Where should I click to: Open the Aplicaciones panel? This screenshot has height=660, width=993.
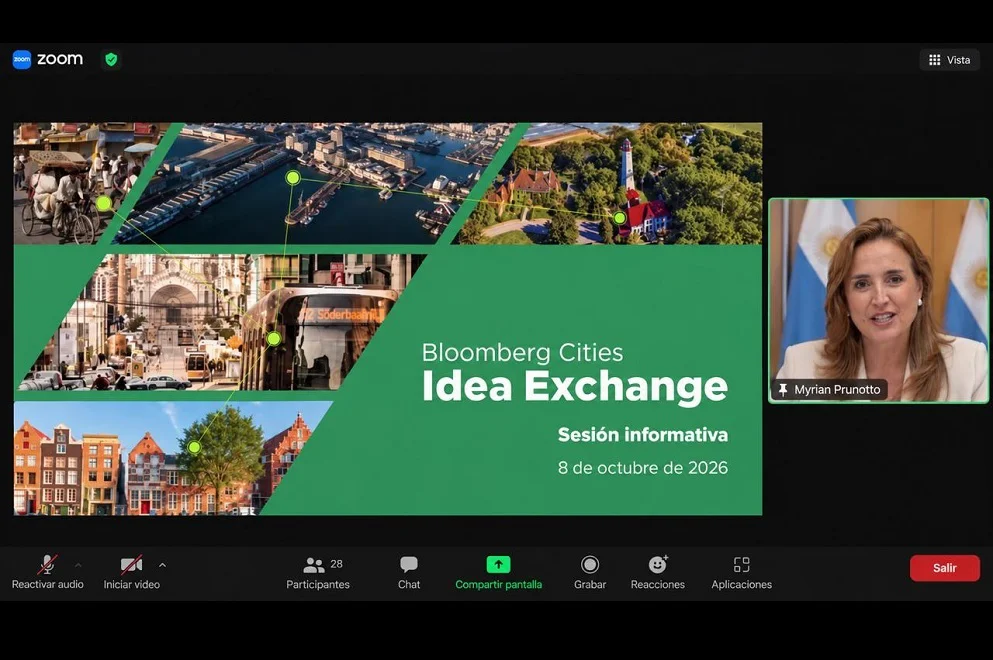coord(742,572)
